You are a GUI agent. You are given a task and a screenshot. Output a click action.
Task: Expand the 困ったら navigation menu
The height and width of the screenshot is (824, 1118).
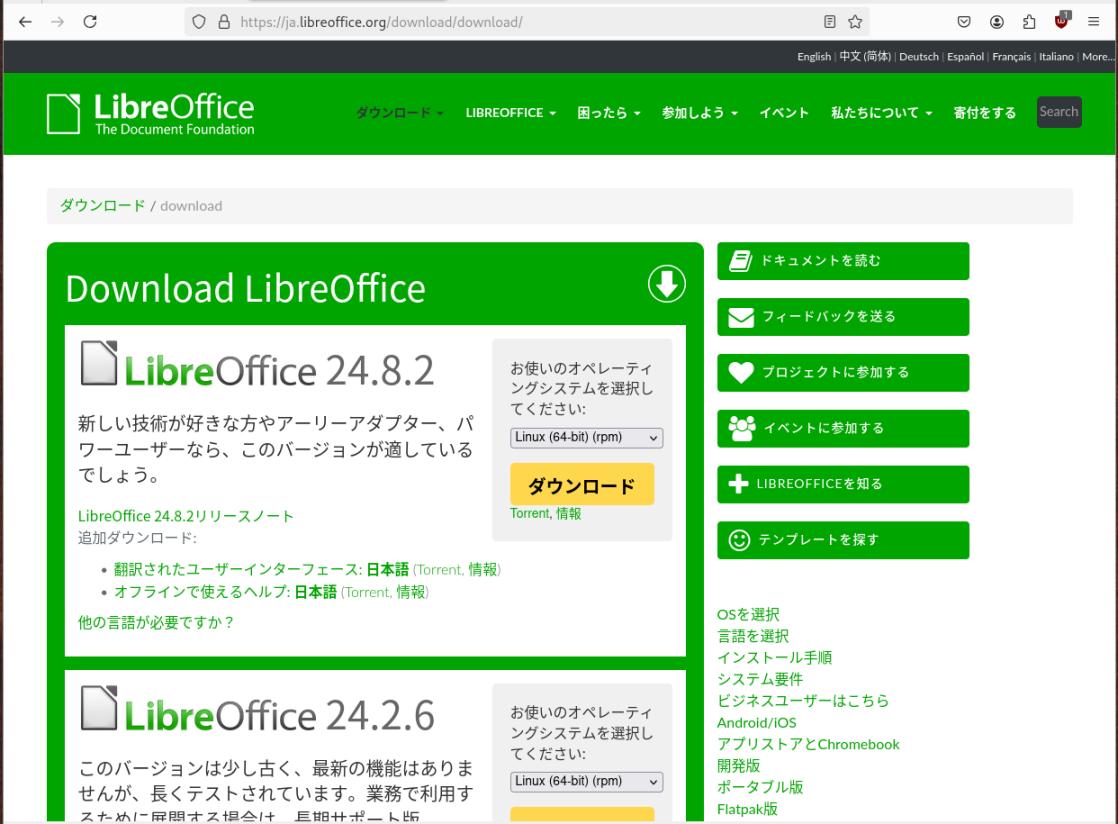tap(609, 113)
